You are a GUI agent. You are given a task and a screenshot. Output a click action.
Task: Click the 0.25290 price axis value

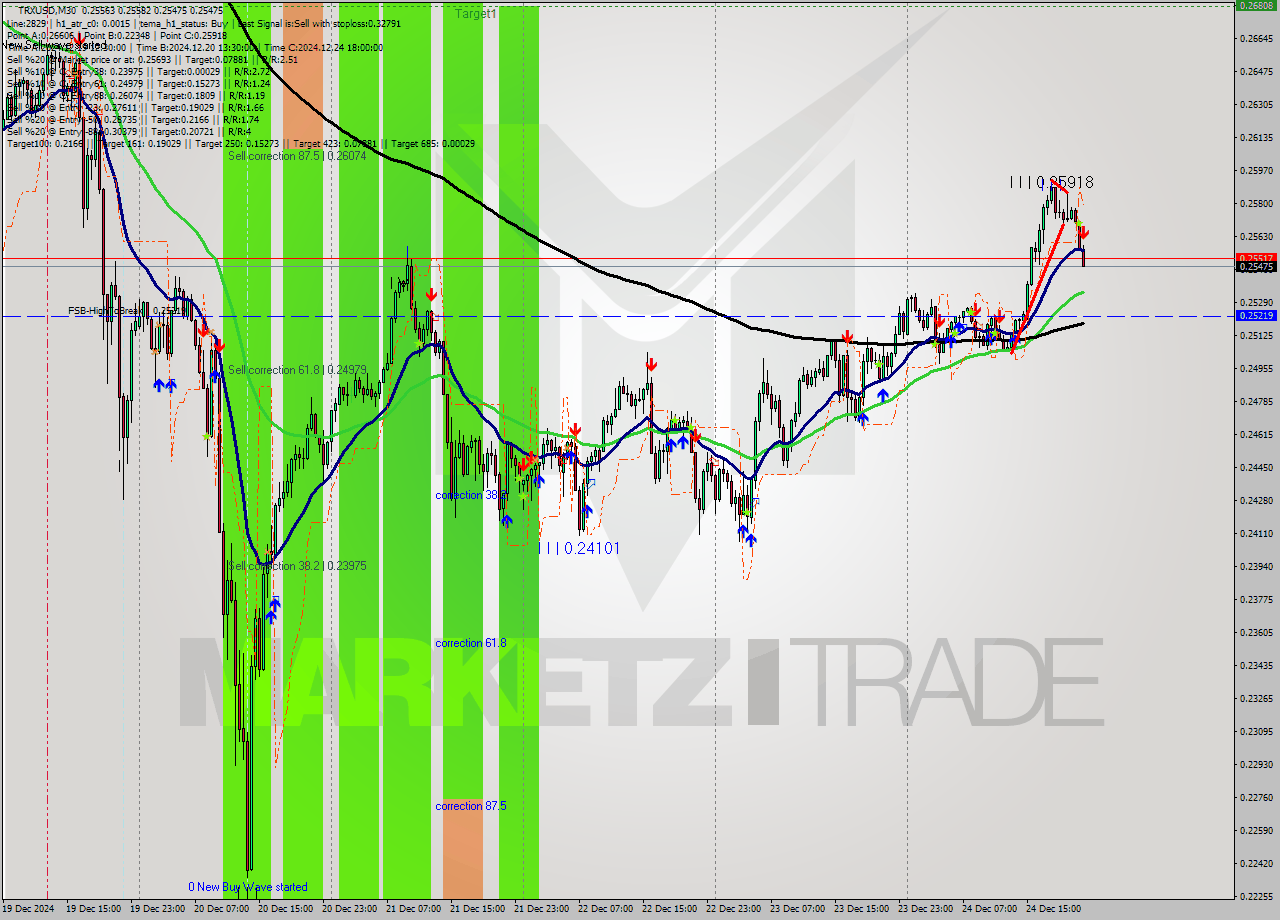1257,302
